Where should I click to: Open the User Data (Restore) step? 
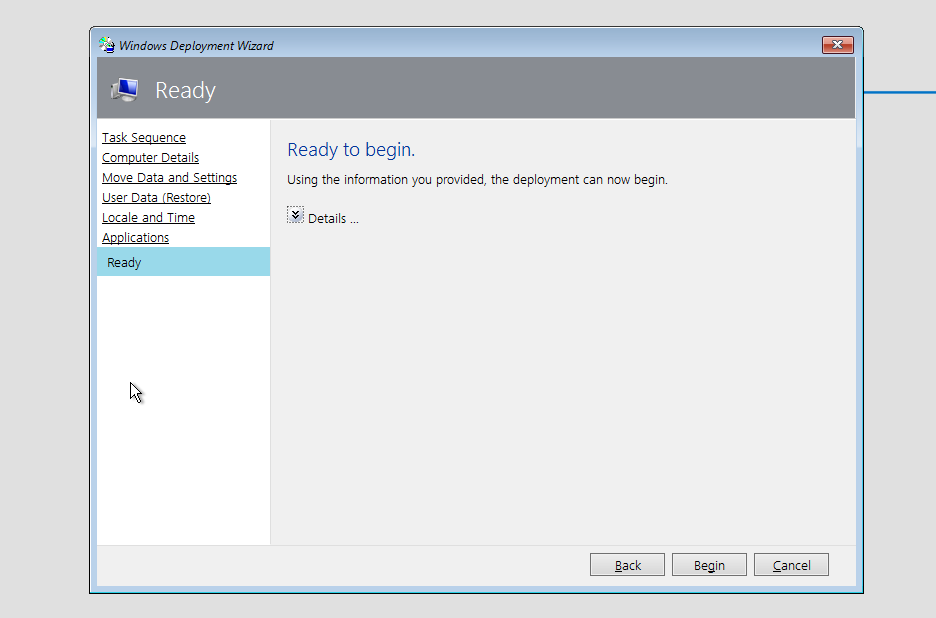155,197
